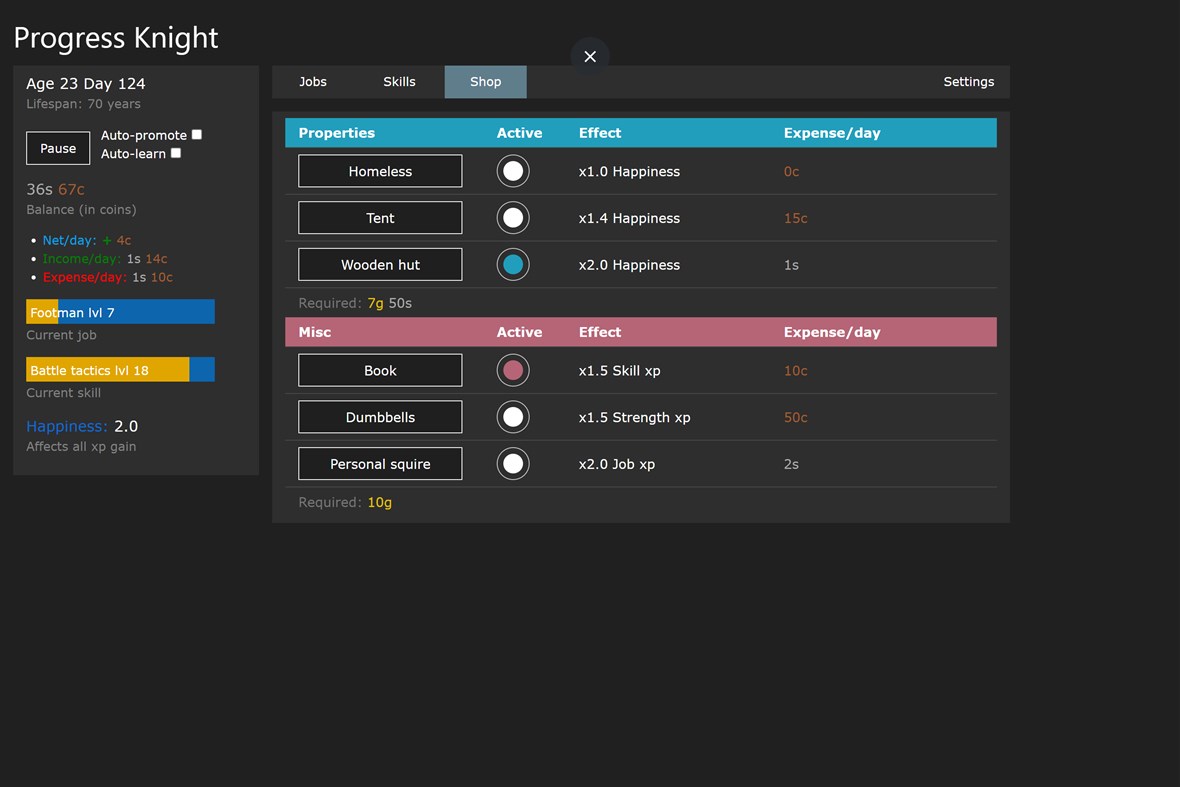1180x787 pixels.
Task: Enable the Auto-promote checkbox
Action: pos(196,134)
